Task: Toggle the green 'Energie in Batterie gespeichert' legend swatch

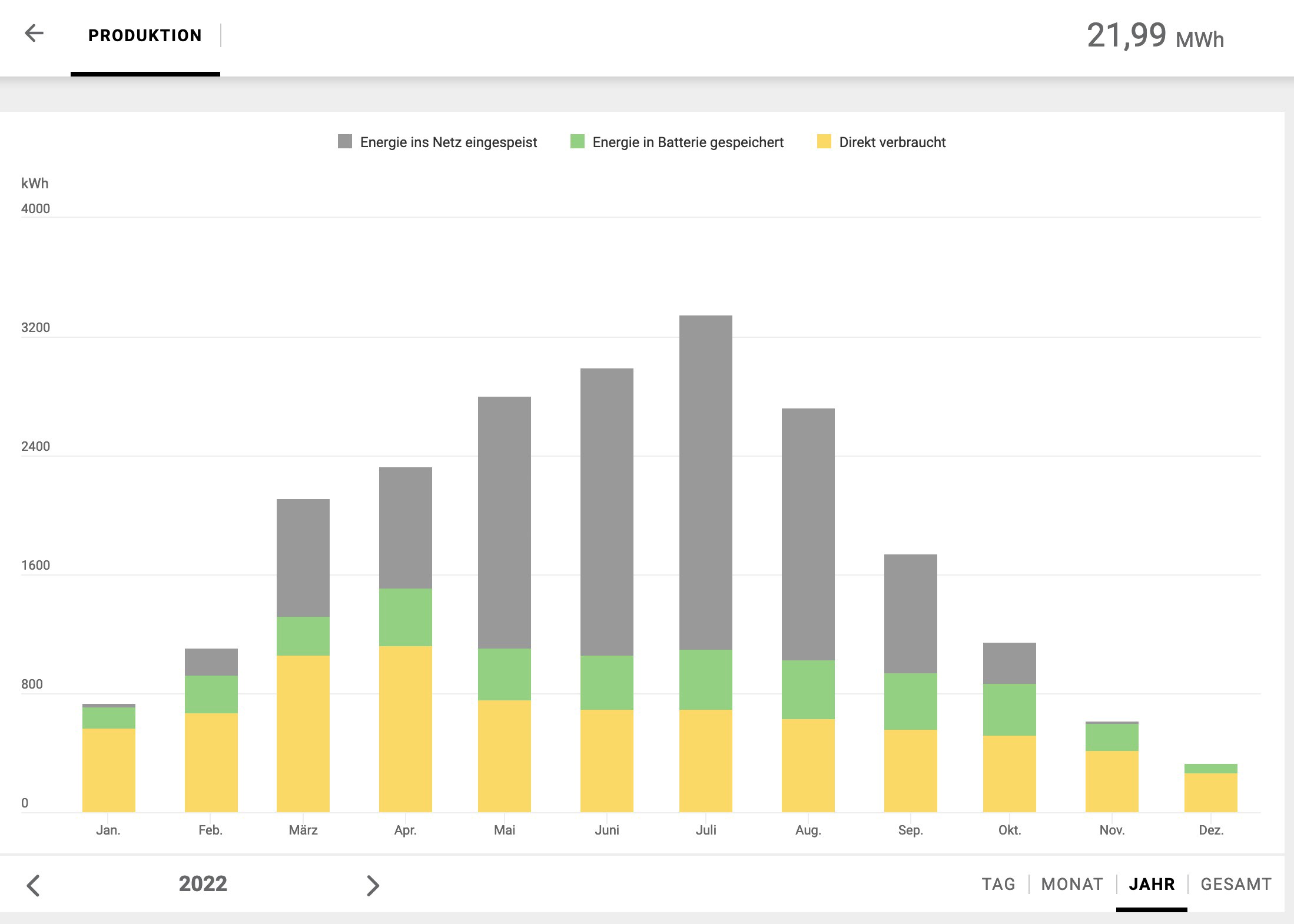Action: pyautogui.click(x=578, y=141)
